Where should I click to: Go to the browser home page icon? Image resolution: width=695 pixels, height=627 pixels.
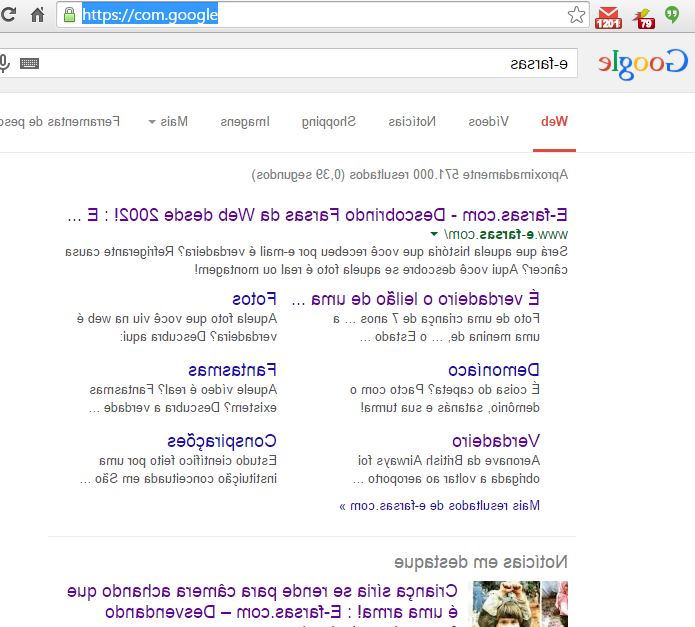tap(38, 15)
